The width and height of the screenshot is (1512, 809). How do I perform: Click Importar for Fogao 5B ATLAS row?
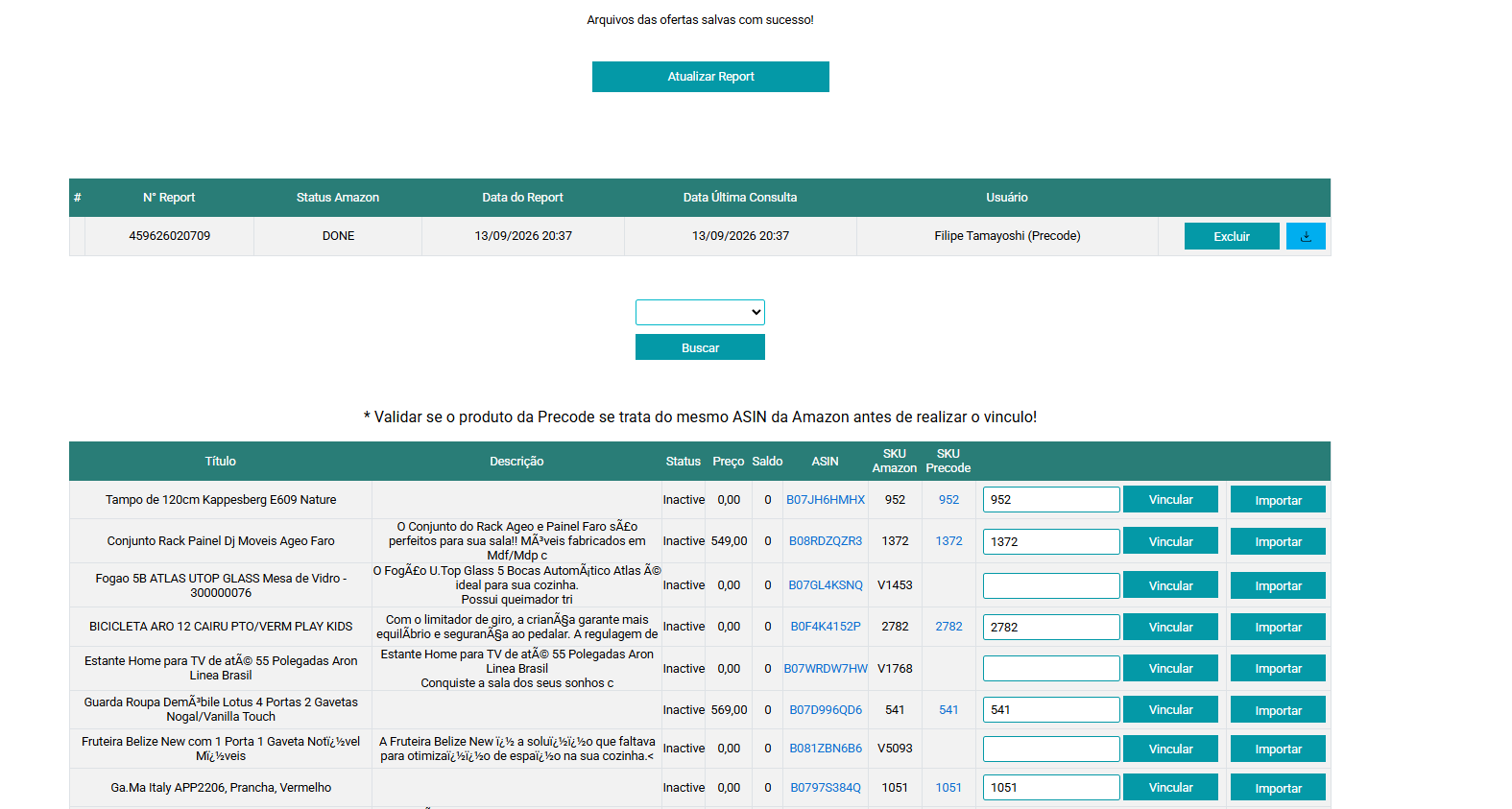pos(1278,585)
